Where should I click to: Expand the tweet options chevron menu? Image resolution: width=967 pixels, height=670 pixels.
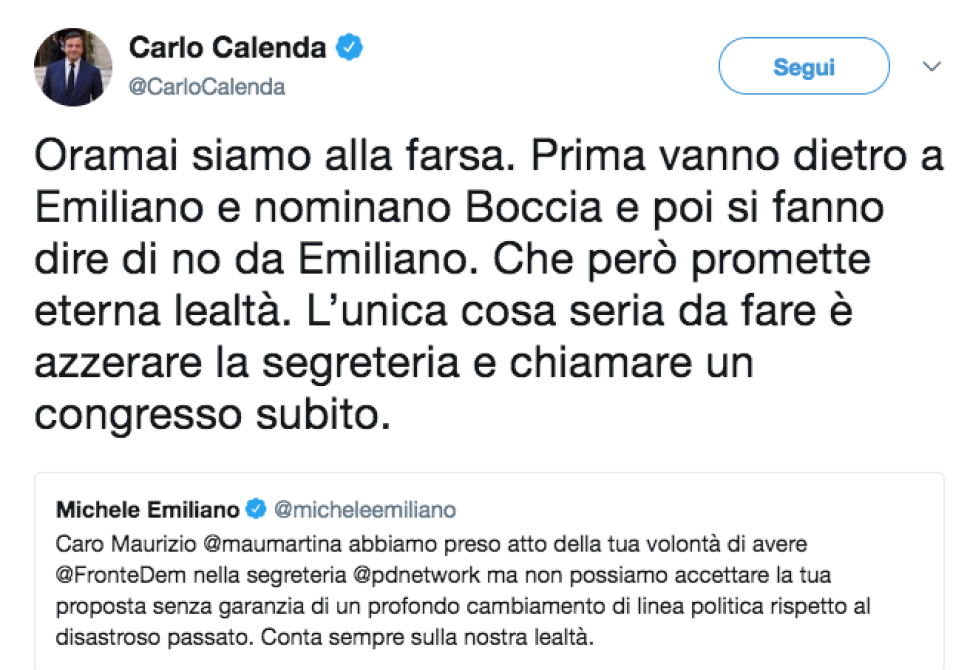click(x=931, y=66)
